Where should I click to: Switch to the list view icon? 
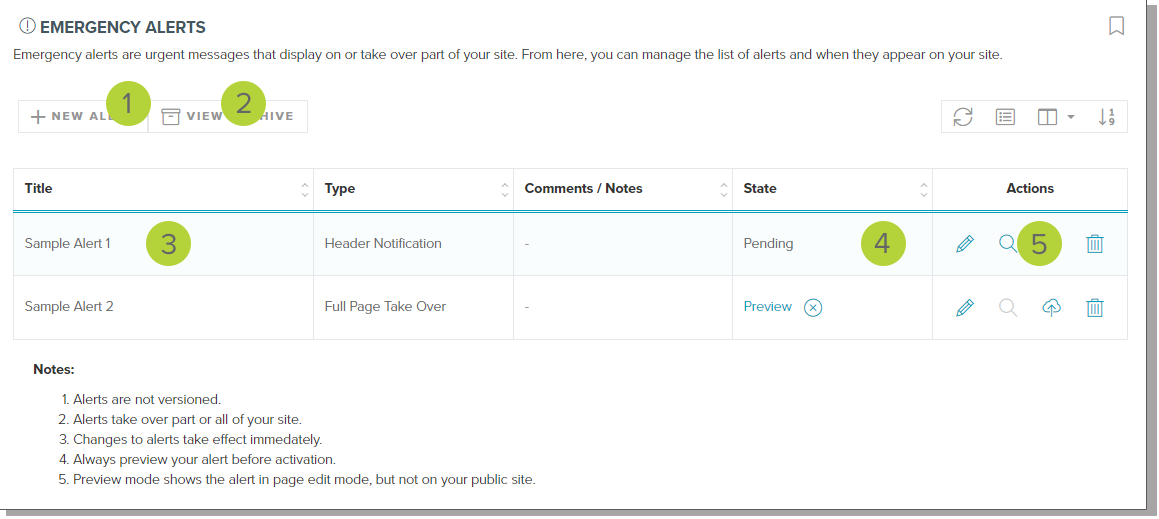click(x=1006, y=117)
